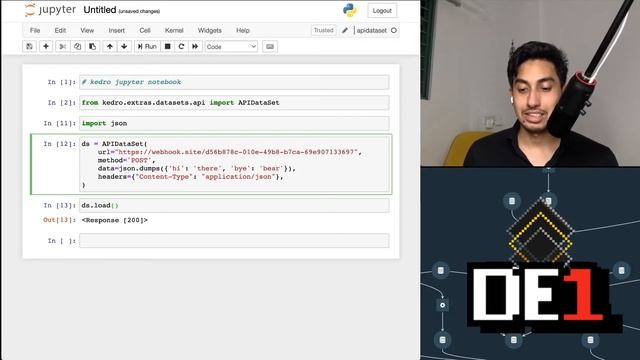Click the kernel idle circle indicator
Image resolution: width=640 pixels, height=360 pixels.
pos(394,30)
